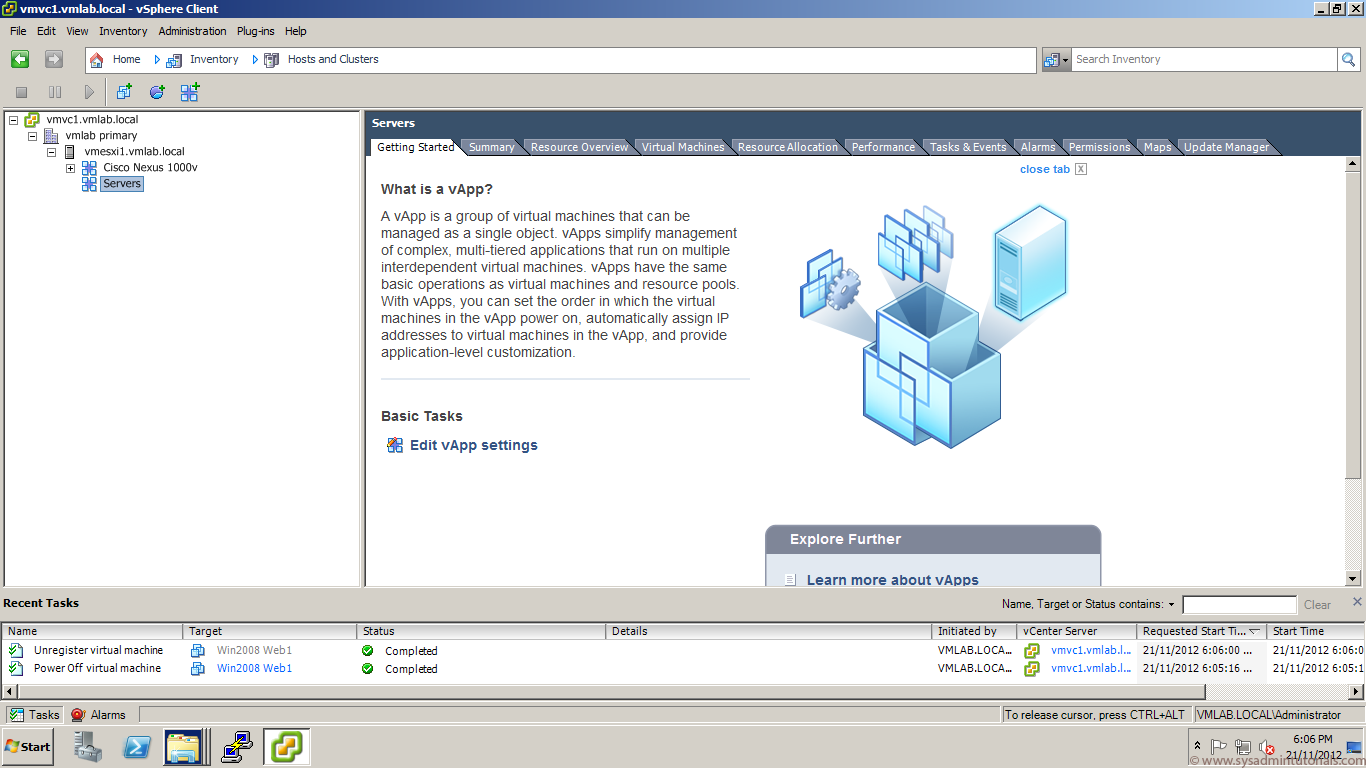Click the vmvc1.vmlab.local vCenter tree icon
The height and width of the screenshot is (768, 1366).
click(32, 120)
